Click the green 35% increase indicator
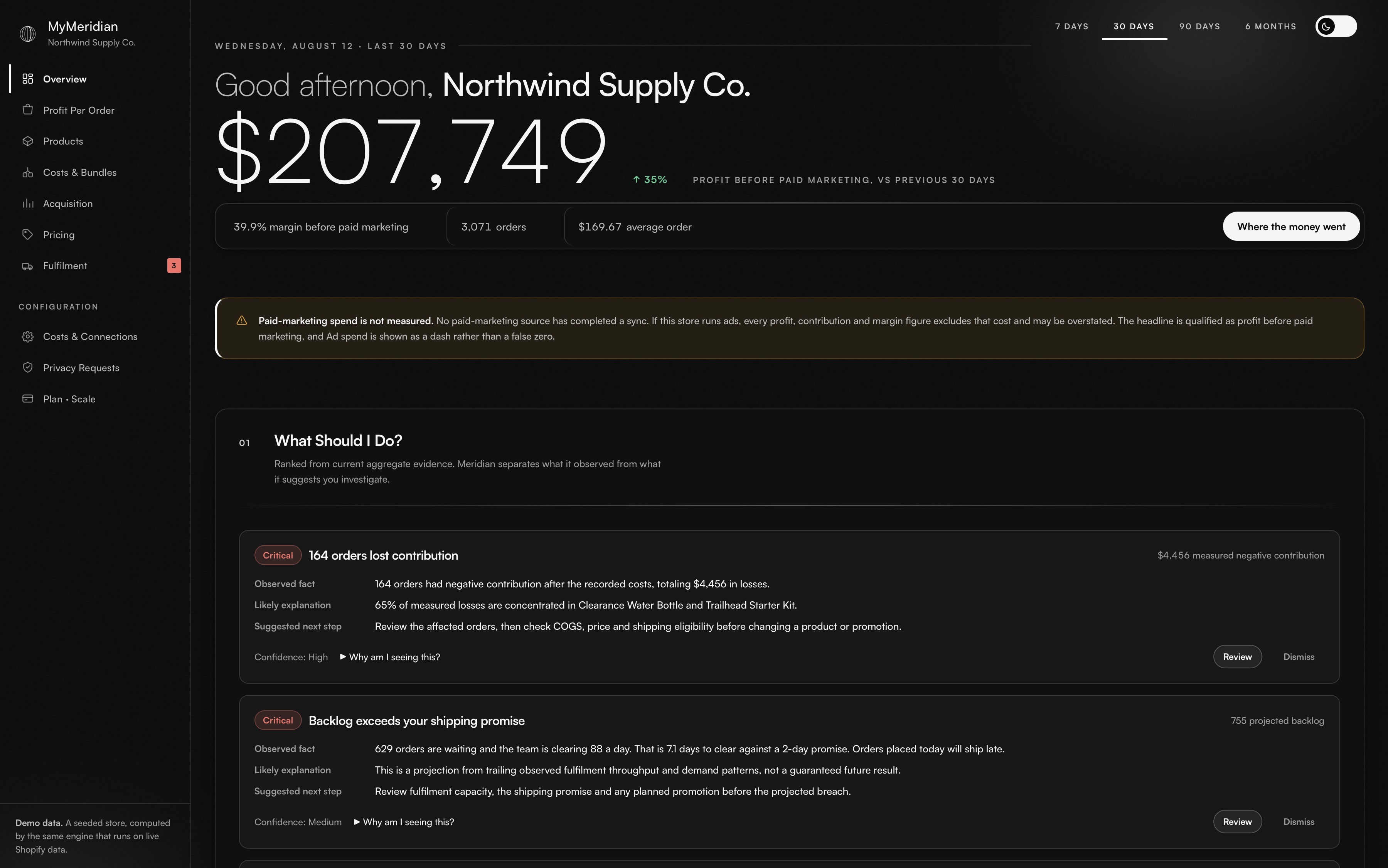The height and width of the screenshot is (868, 1388). pyautogui.click(x=650, y=180)
